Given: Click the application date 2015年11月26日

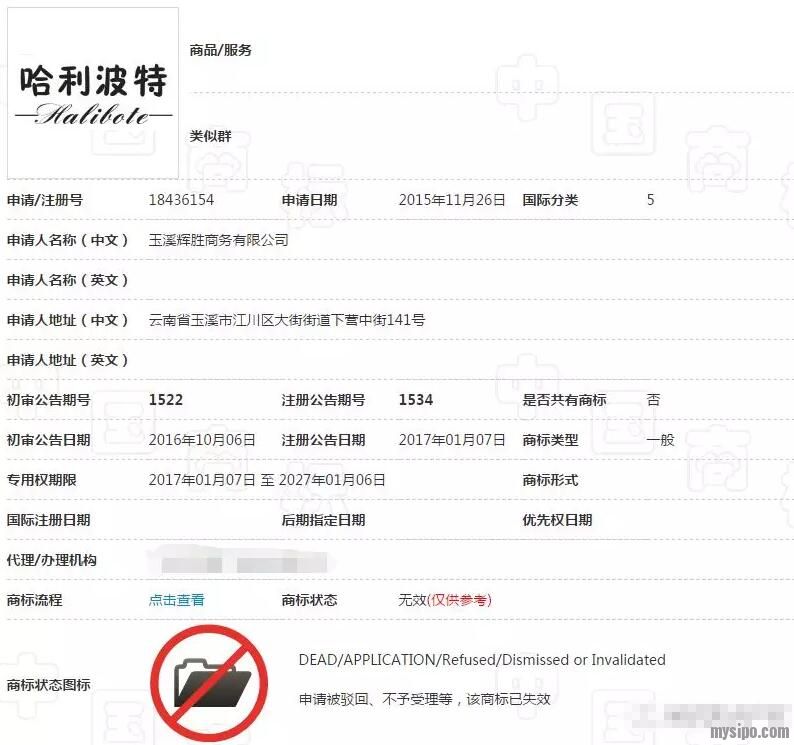Looking at the screenshot, I should 452,200.
